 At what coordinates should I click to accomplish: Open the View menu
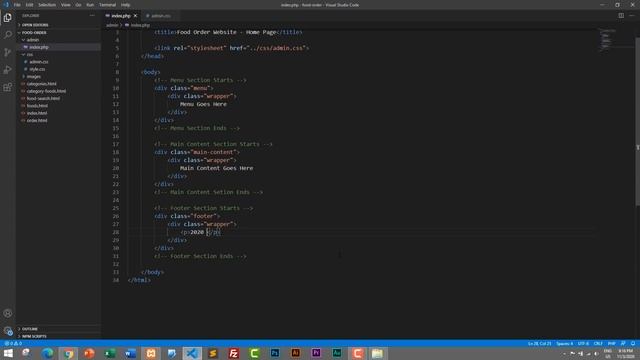66,5
